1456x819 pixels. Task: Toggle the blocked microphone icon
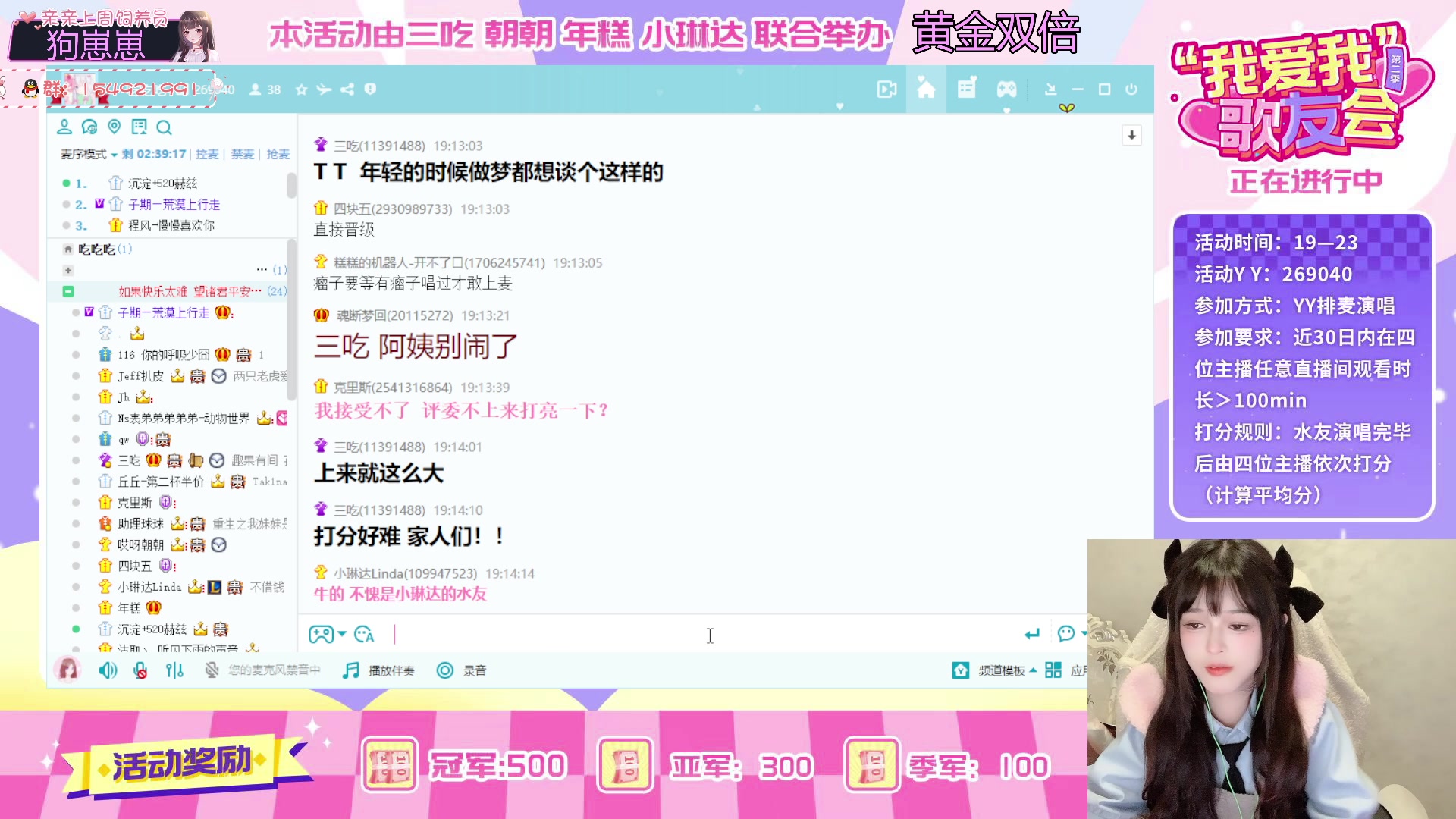coord(140,670)
